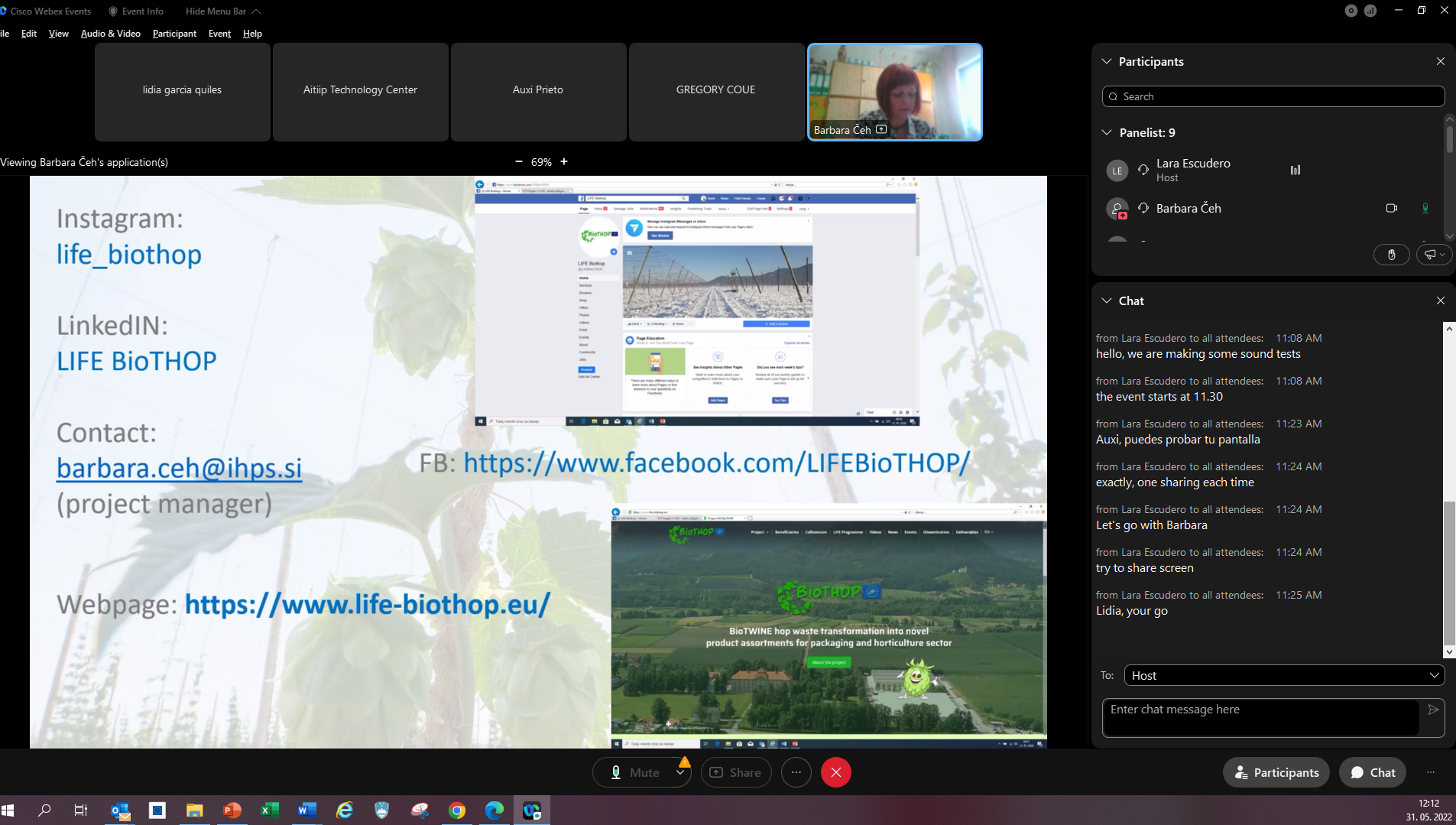Image resolution: width=1456 pixels, height=825 pixels.
Task: Zoom out the shared view with minus
Action: pos(519,161)
